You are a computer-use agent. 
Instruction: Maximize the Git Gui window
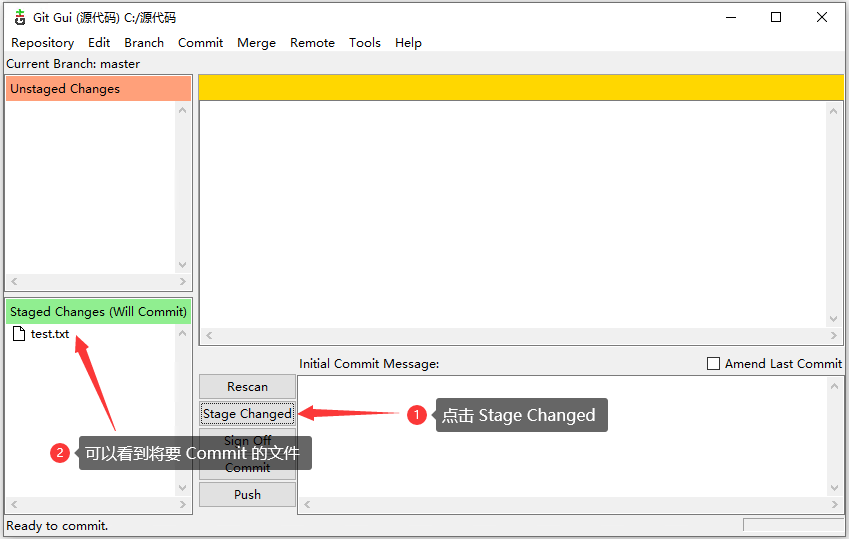click(x=776, y=17)
